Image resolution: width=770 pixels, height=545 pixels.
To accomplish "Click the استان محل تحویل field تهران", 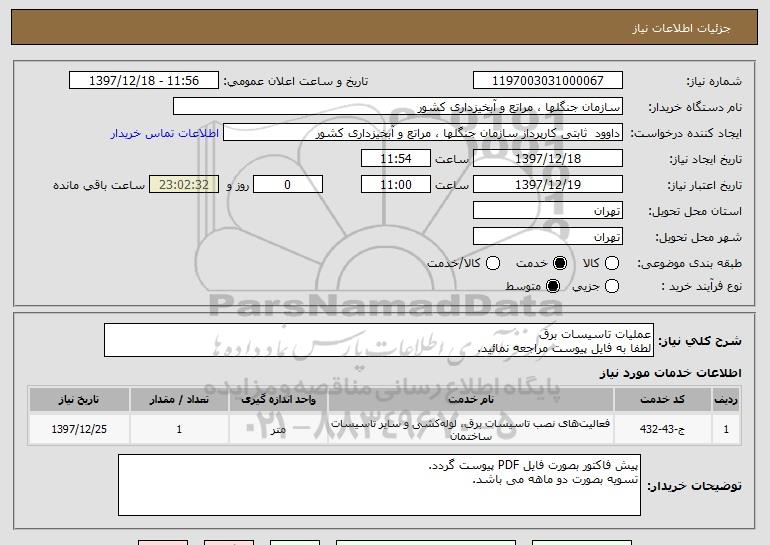I will [548, 211].
